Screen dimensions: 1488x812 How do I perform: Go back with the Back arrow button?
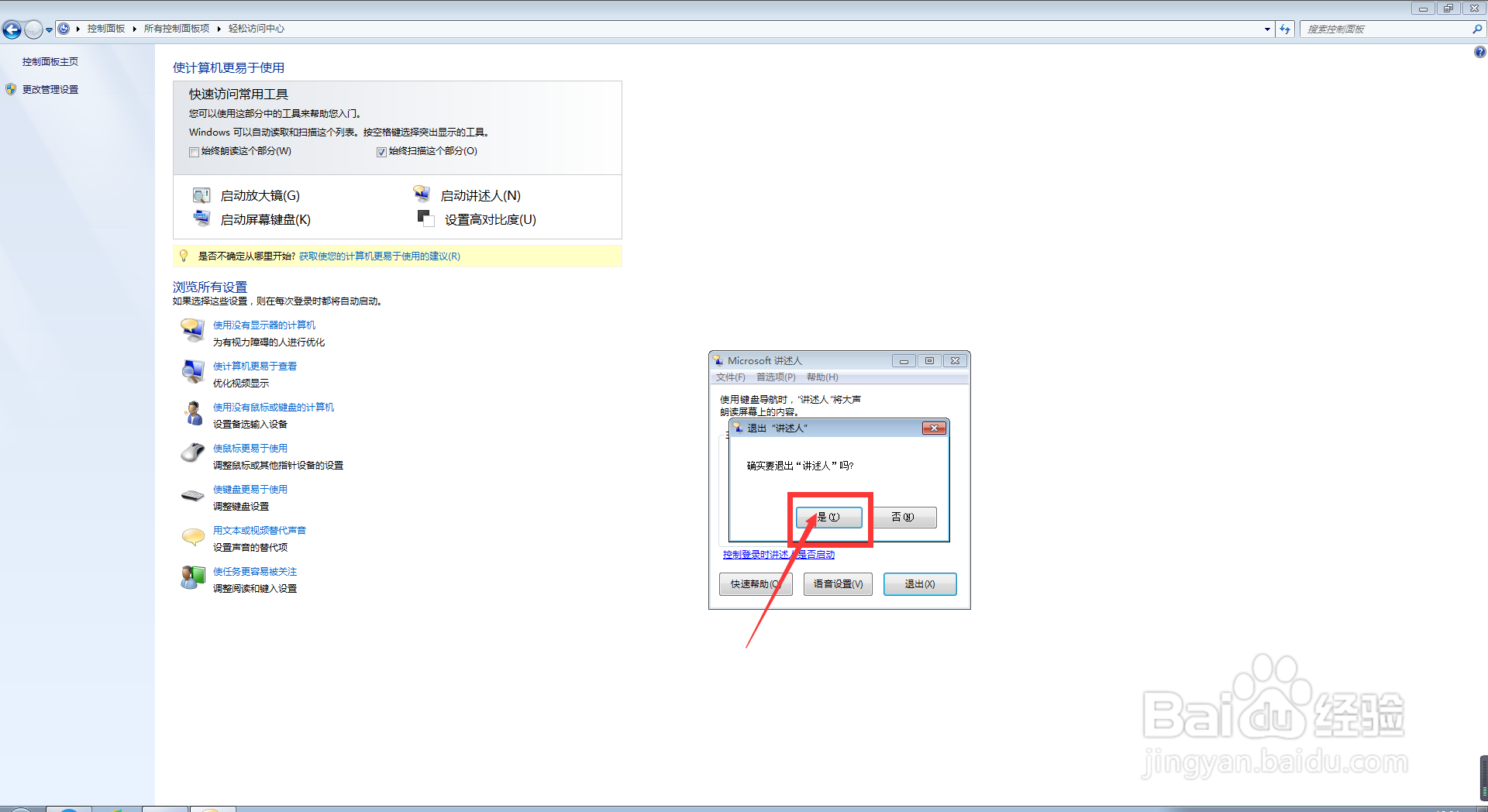pyautogui.click(x=12, y=29)
